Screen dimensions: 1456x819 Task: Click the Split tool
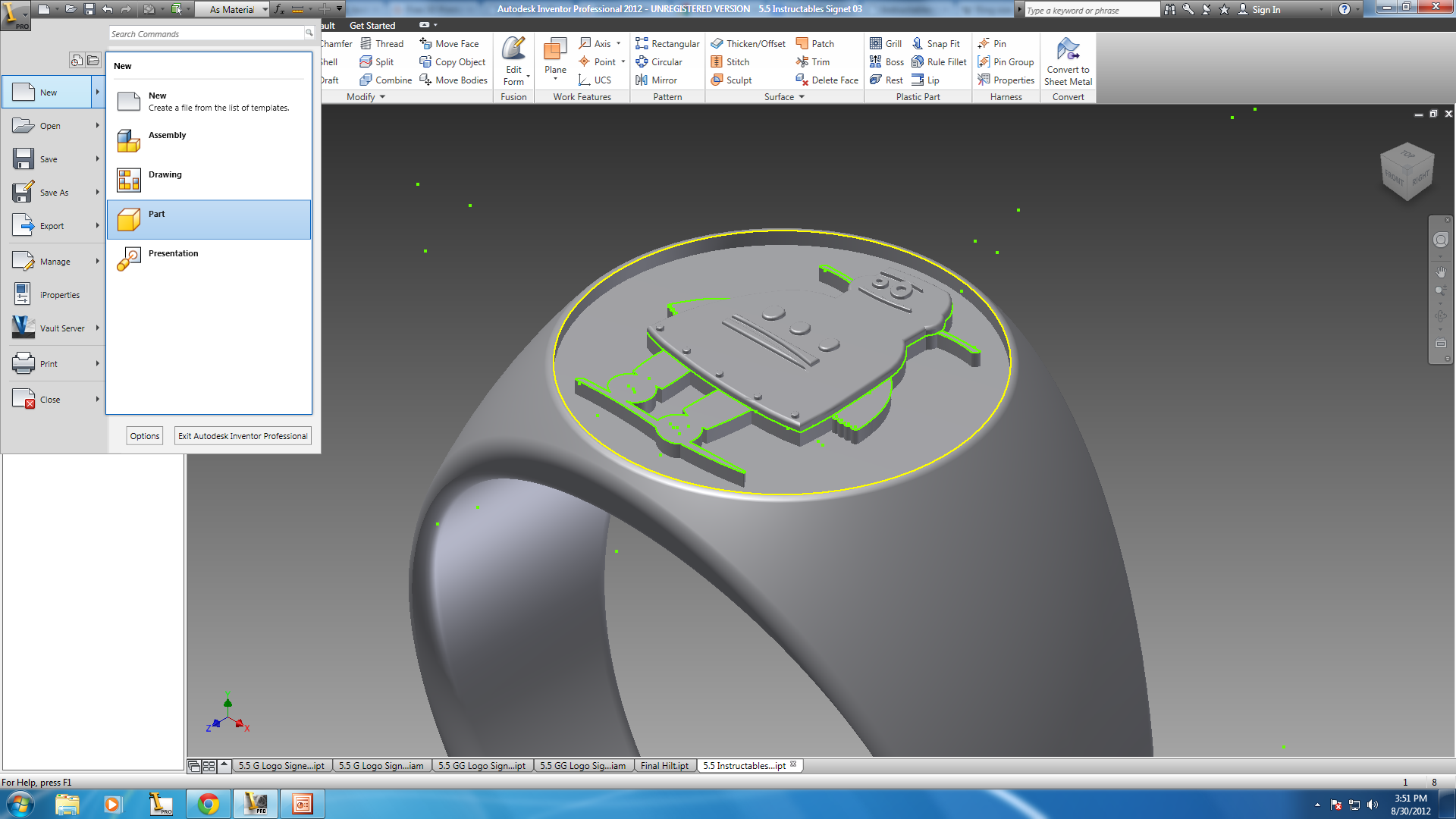pos(377,62)
